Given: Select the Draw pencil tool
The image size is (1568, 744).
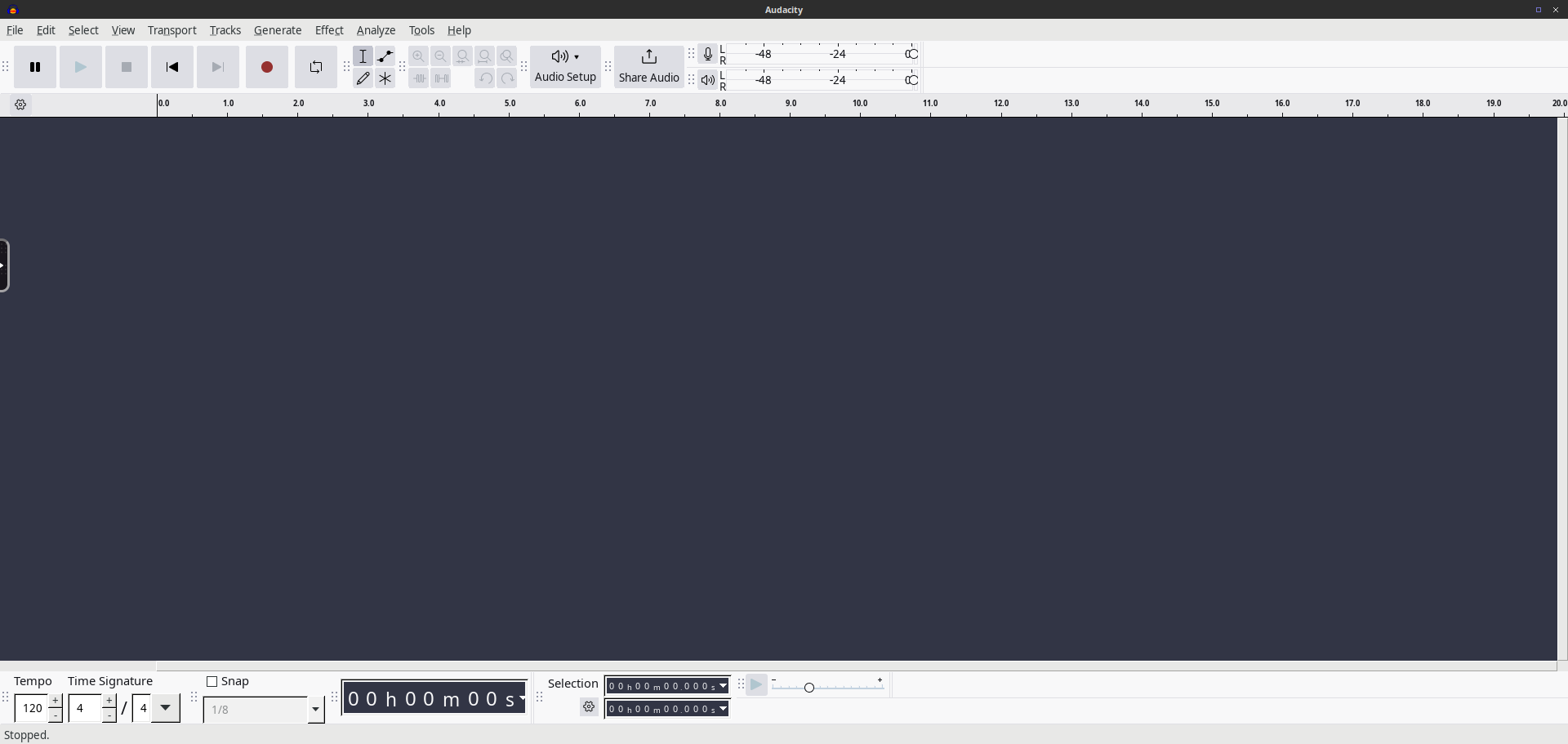Looking at the screenshot, I should pos(363,78).
